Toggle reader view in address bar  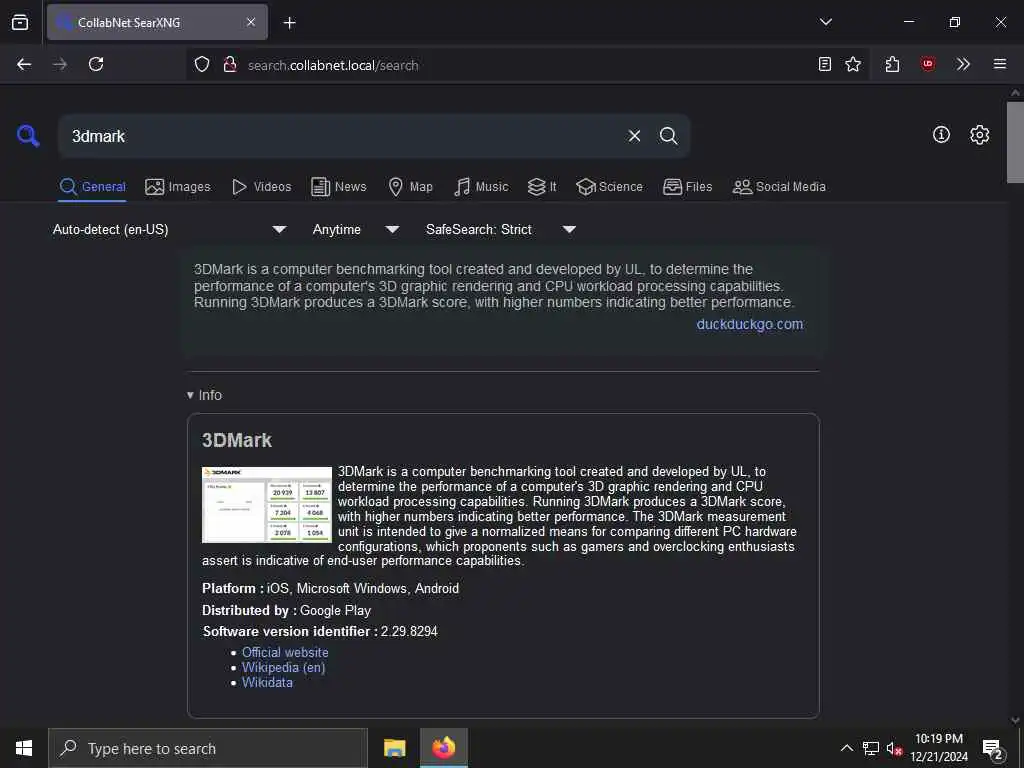[x=825, y=64]
